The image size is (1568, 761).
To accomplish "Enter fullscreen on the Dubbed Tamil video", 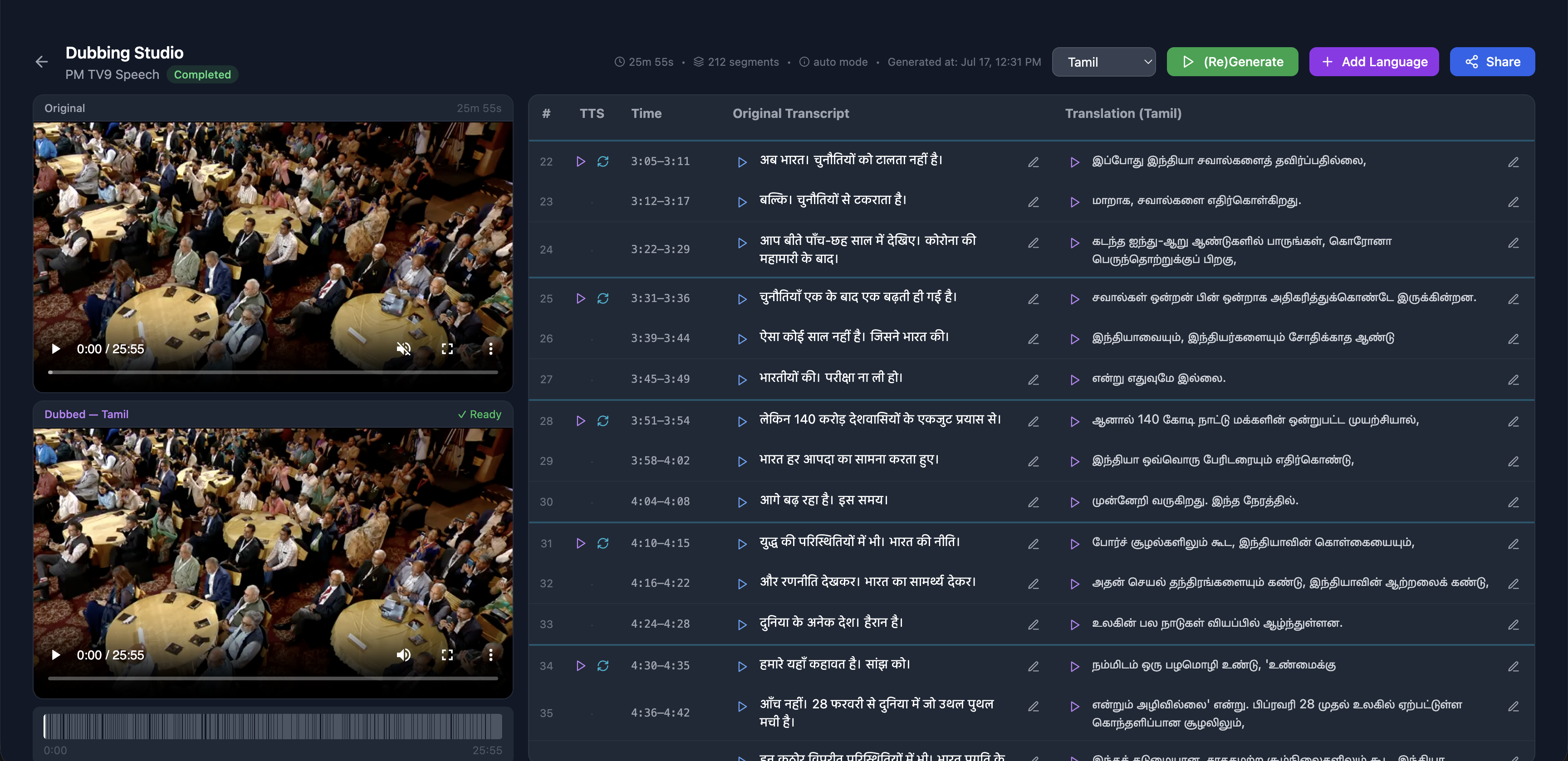I will click(447, 654).
